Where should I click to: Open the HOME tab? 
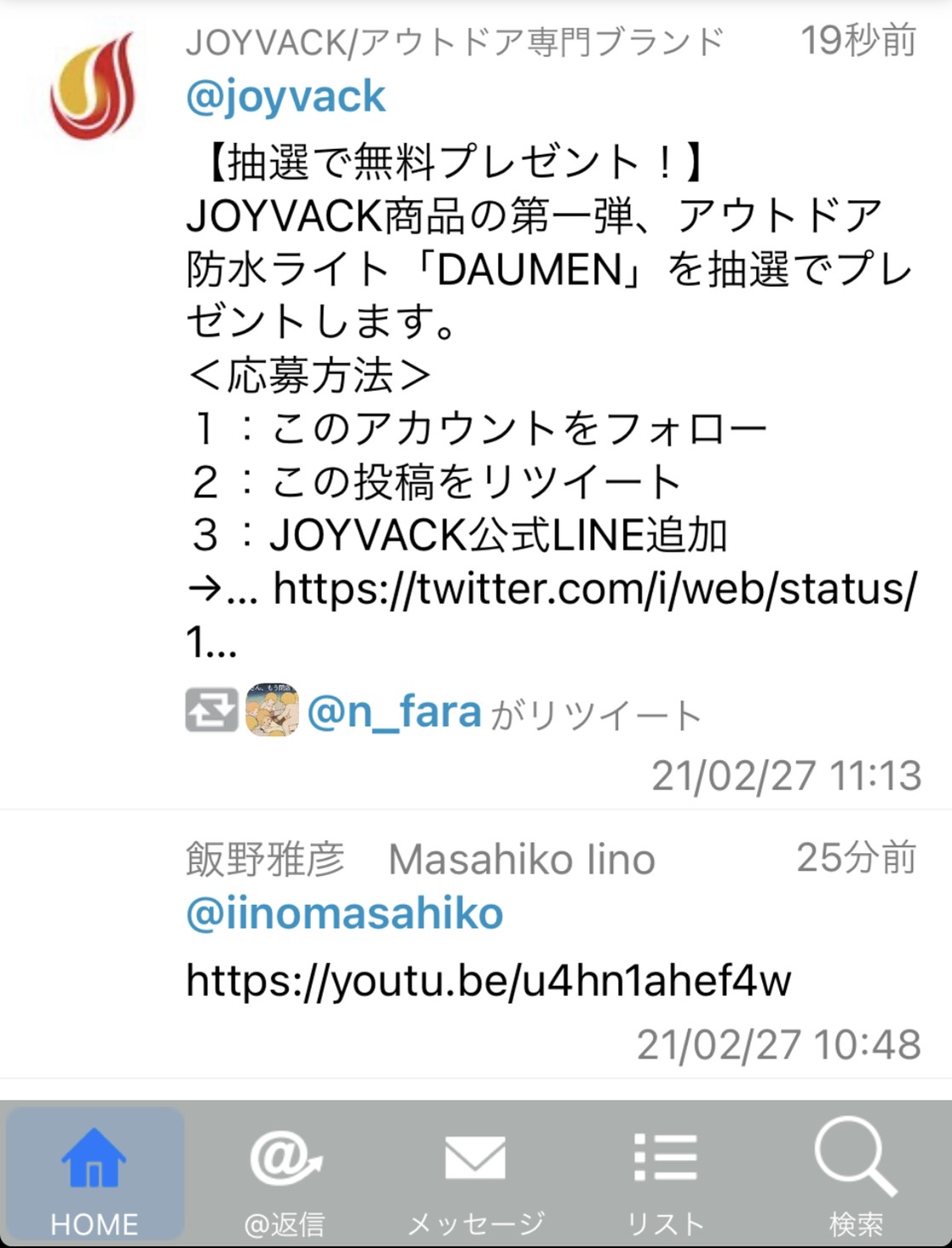tap(95, 1174)
